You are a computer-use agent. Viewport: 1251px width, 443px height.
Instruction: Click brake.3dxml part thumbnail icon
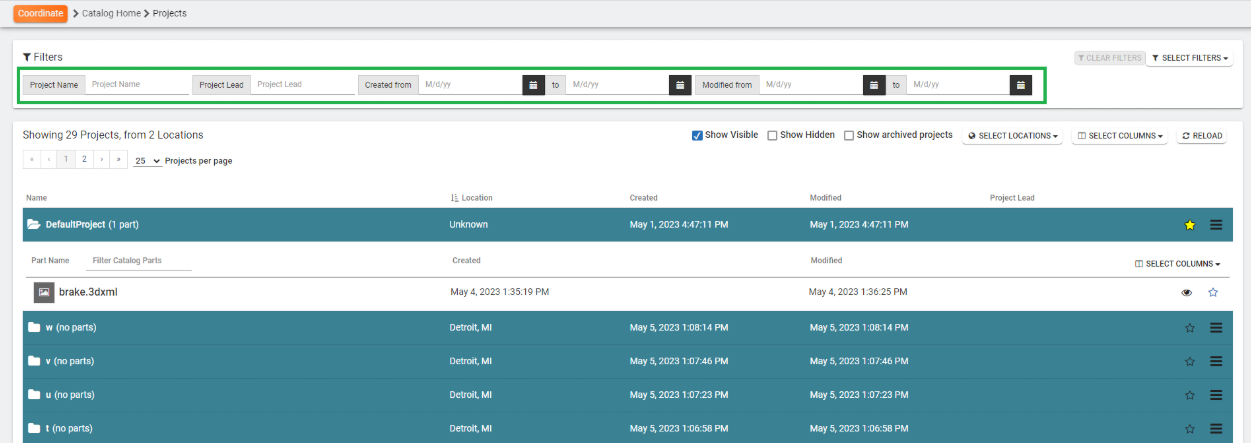[x=44, y=292]
